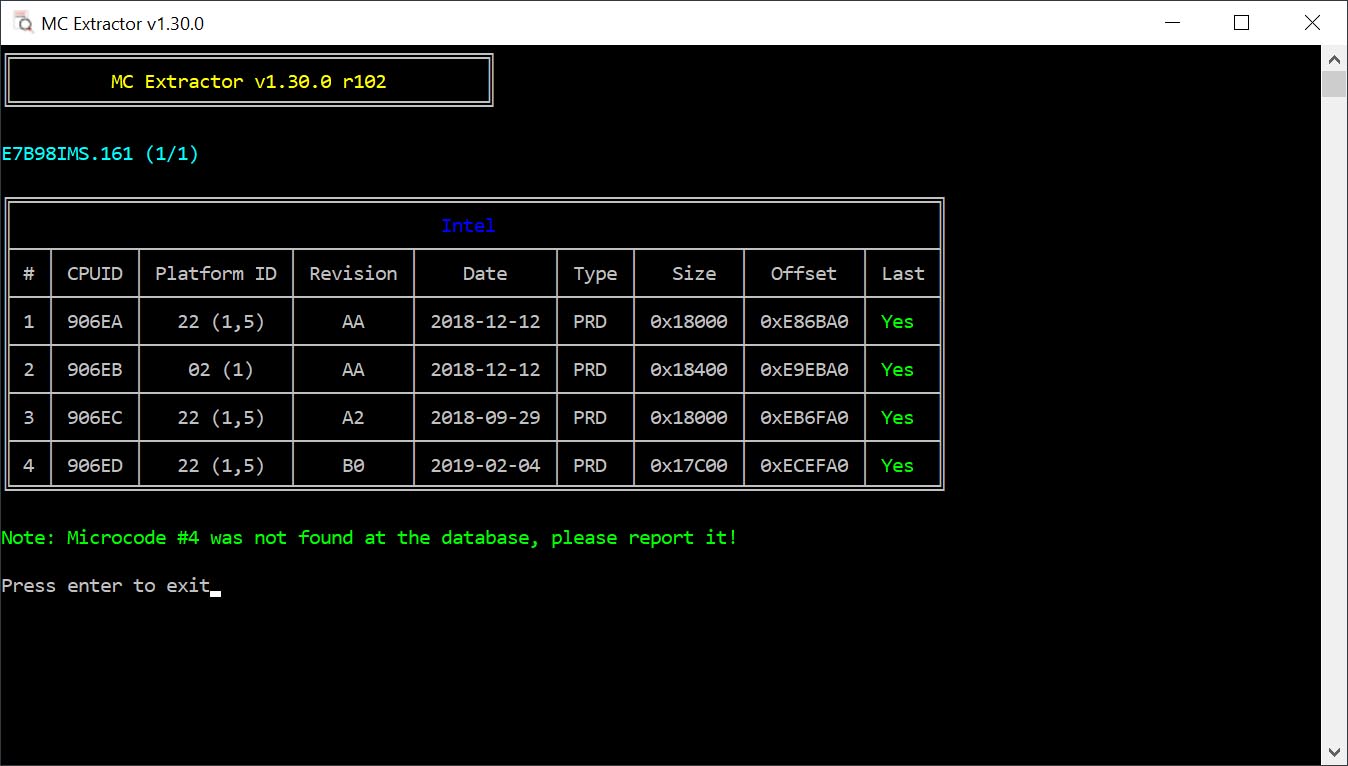Click size value 0x17C00

[x=689, y=465]
